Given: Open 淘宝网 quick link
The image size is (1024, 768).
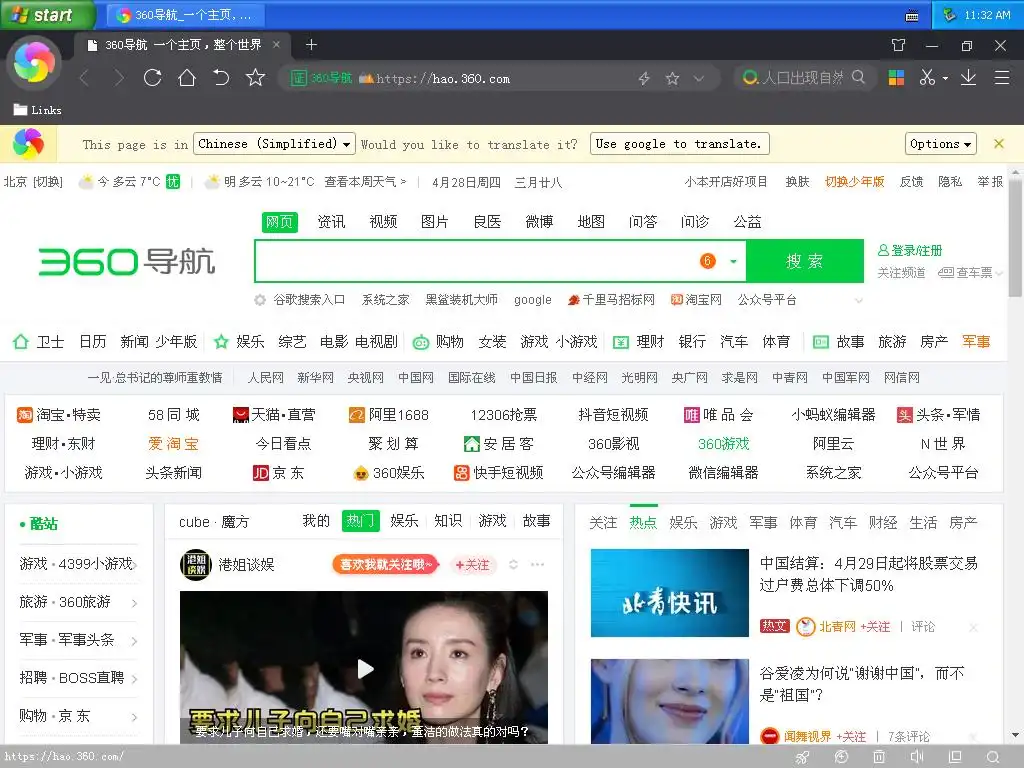Looking at the screenshot, I should pos(696,300).
